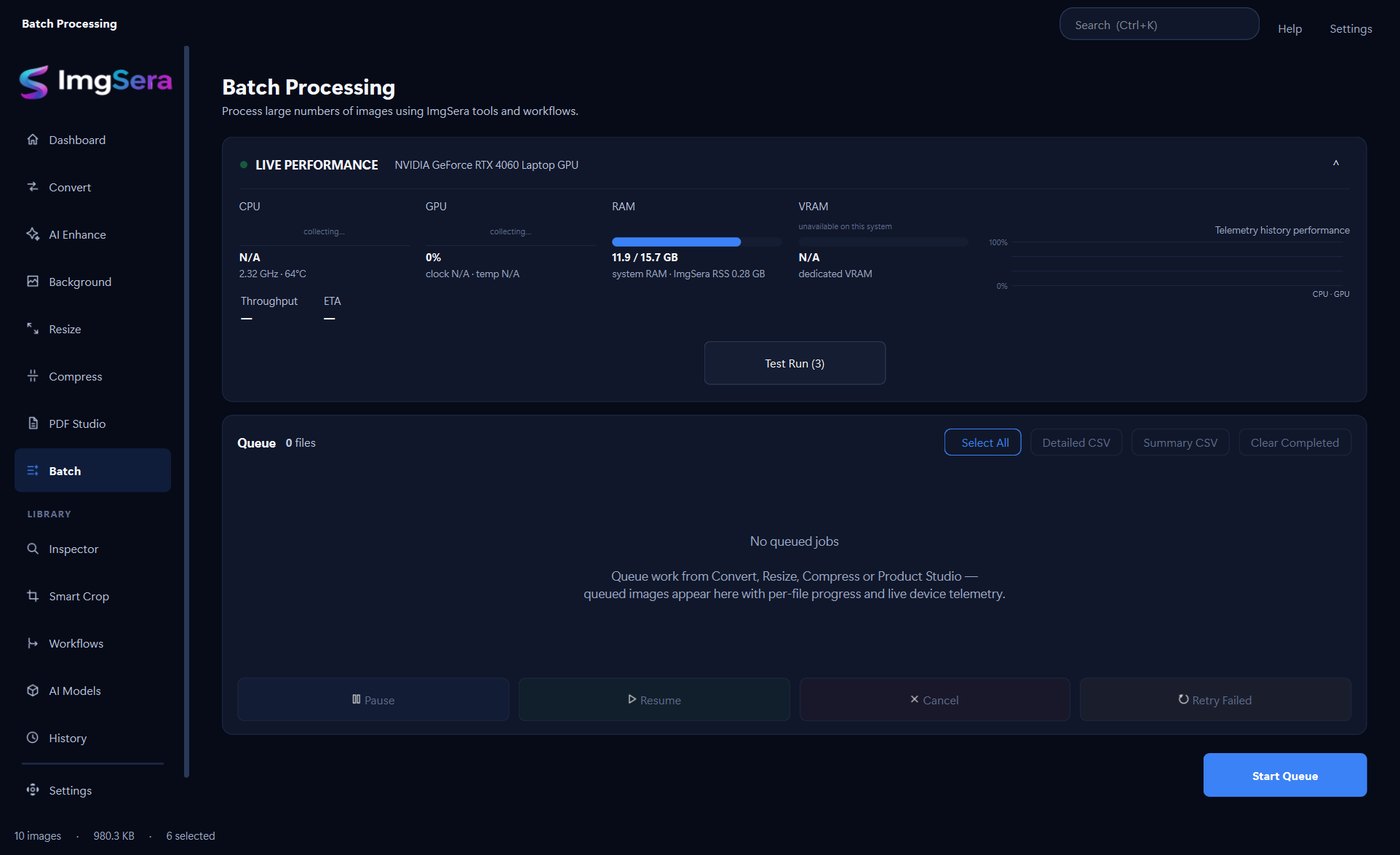Open History using the clock icon
This screenshot has height=855, width=1400.
click(x=33, y=738)
